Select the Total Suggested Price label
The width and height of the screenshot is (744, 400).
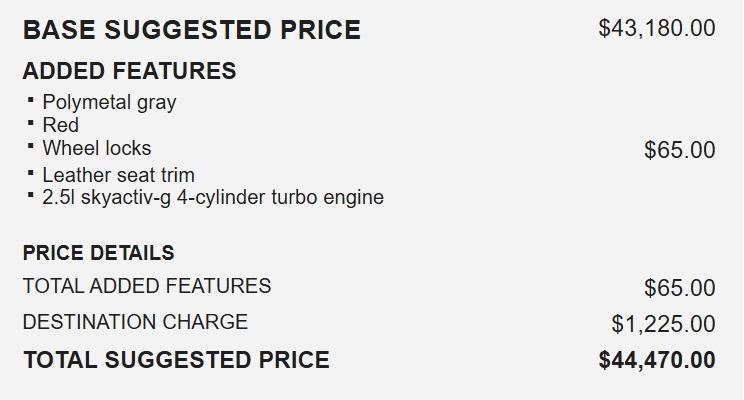[176, 360]
